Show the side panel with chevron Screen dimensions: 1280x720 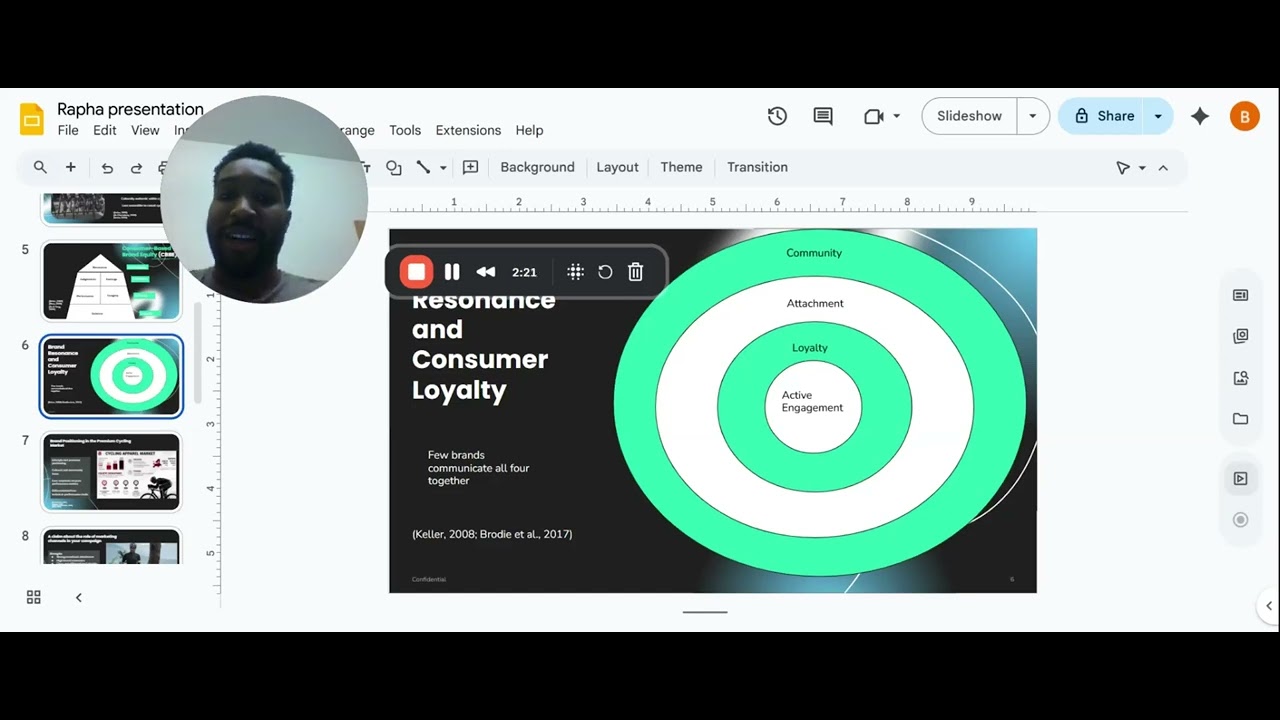1269,605
